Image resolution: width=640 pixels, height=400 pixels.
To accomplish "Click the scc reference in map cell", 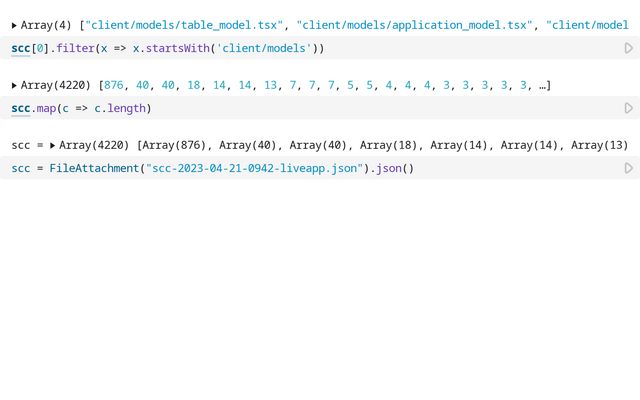I will click(x=21, y=108).
